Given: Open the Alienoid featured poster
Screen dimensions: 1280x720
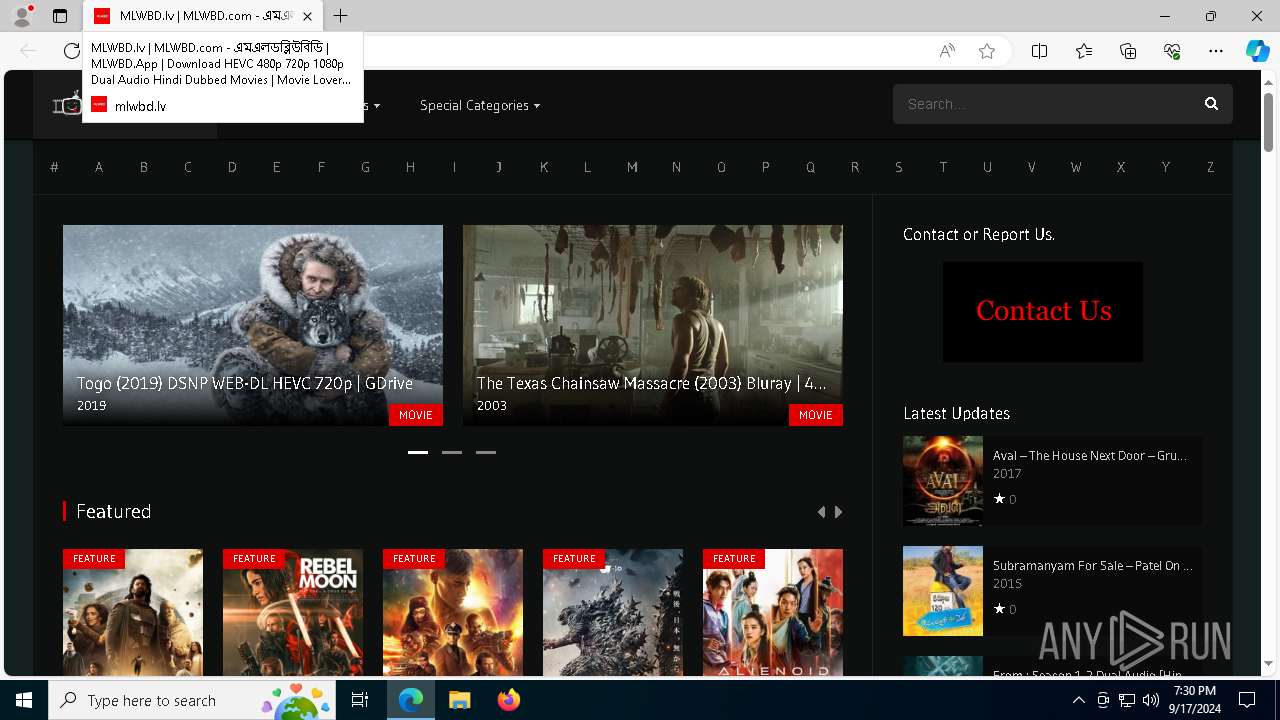Looking at the screenshot, I should click(773, 612).
